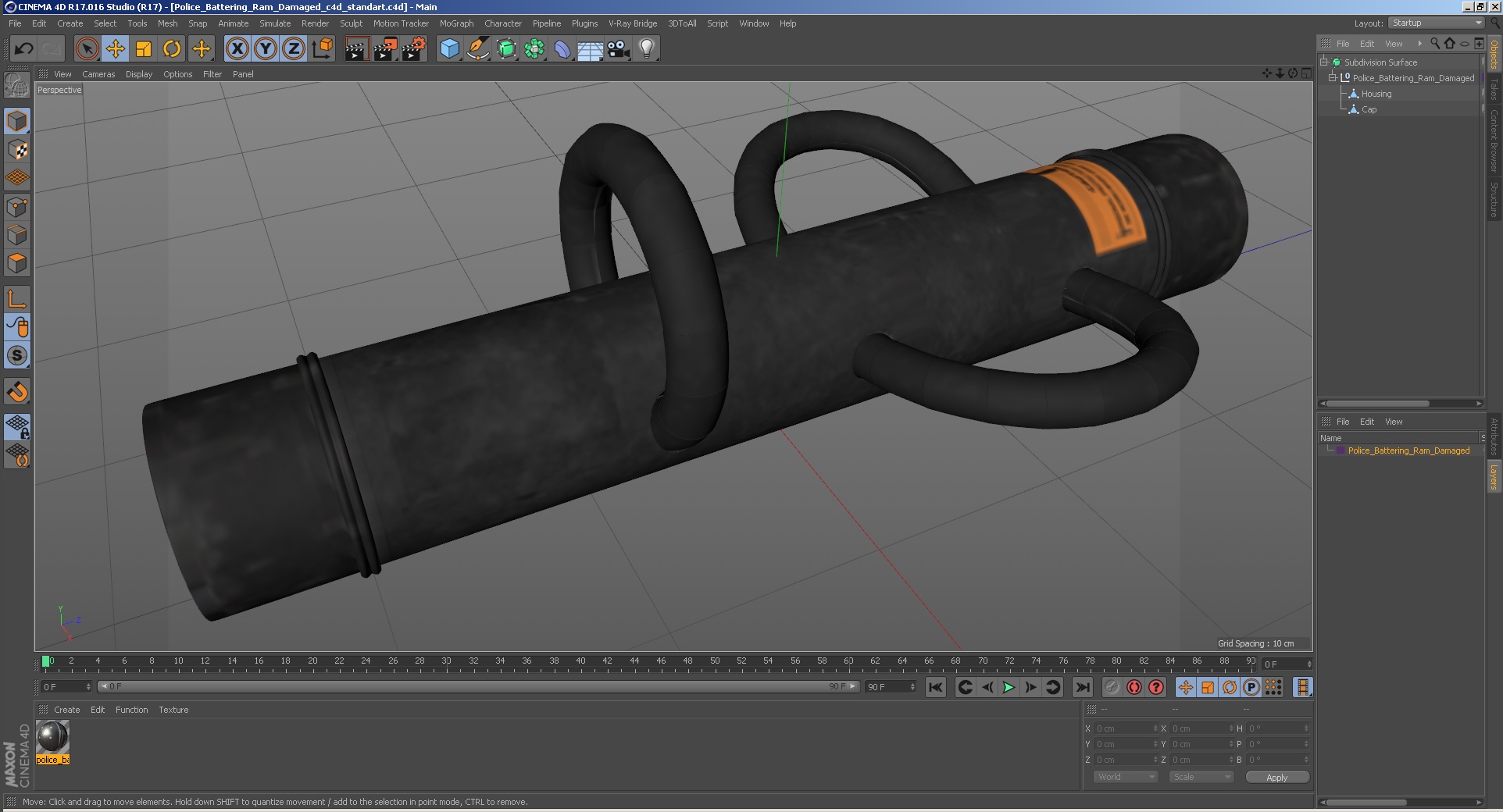Open the Character menu
The width and height of the screenshot is (1503, 812).
tap(502, 23)
